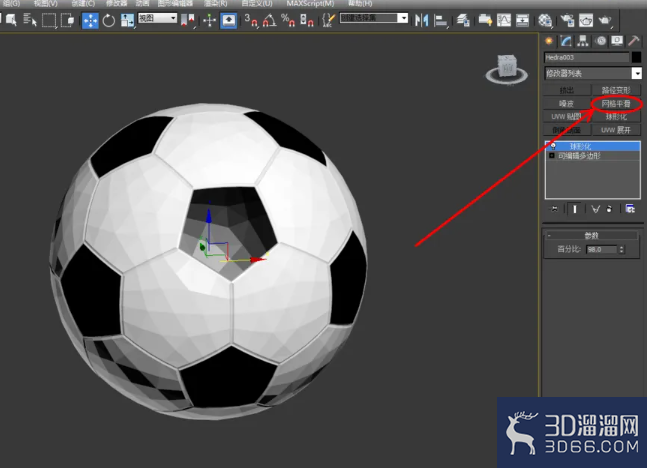This screenshot has height=468, width=647.
Task: Open the Layer Manager icon
Action: [463, 20]
